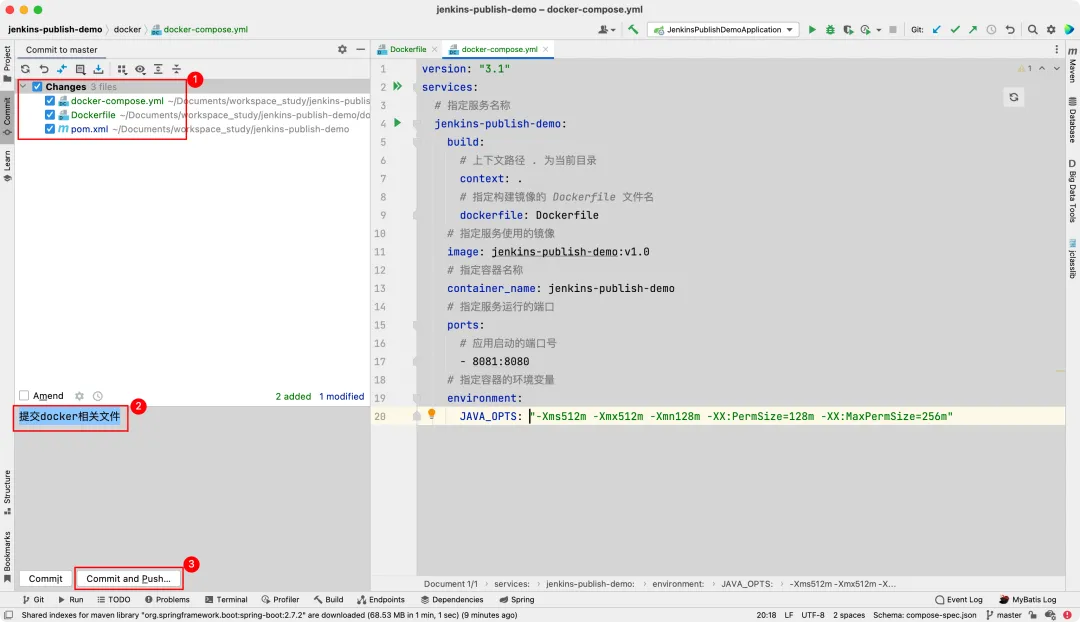Click the warning count indicator in editor

coord(1025,68)
